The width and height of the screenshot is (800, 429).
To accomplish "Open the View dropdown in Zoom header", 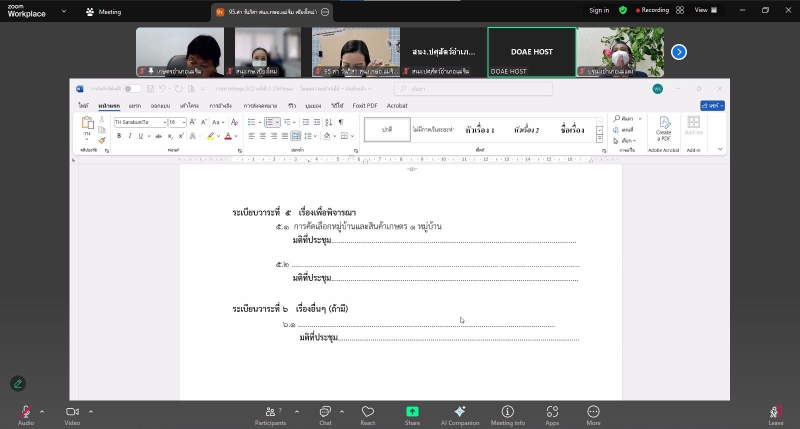I will (706, 10).
